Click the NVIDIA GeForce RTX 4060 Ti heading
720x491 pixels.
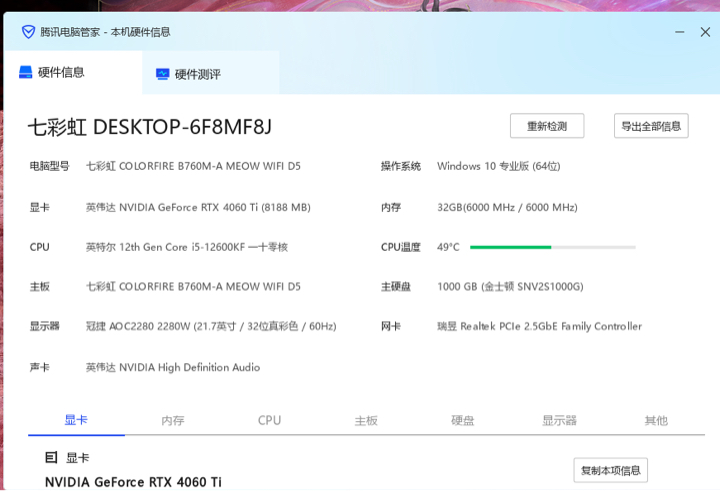[133, 482]
